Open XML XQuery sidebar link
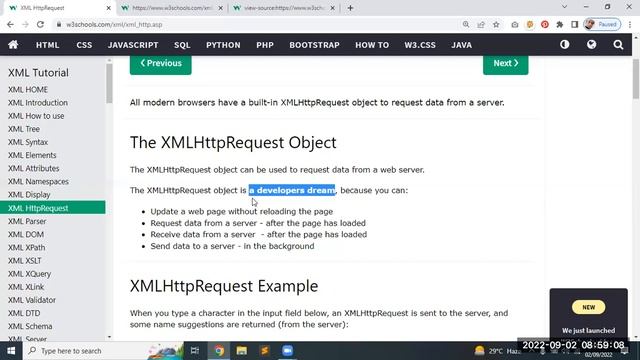Image resolution: width=640 pixels, height=360 pixels. point(29,274)
